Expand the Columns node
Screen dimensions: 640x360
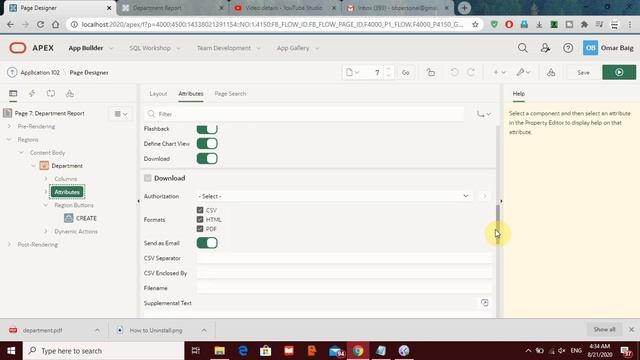[46, 179]
